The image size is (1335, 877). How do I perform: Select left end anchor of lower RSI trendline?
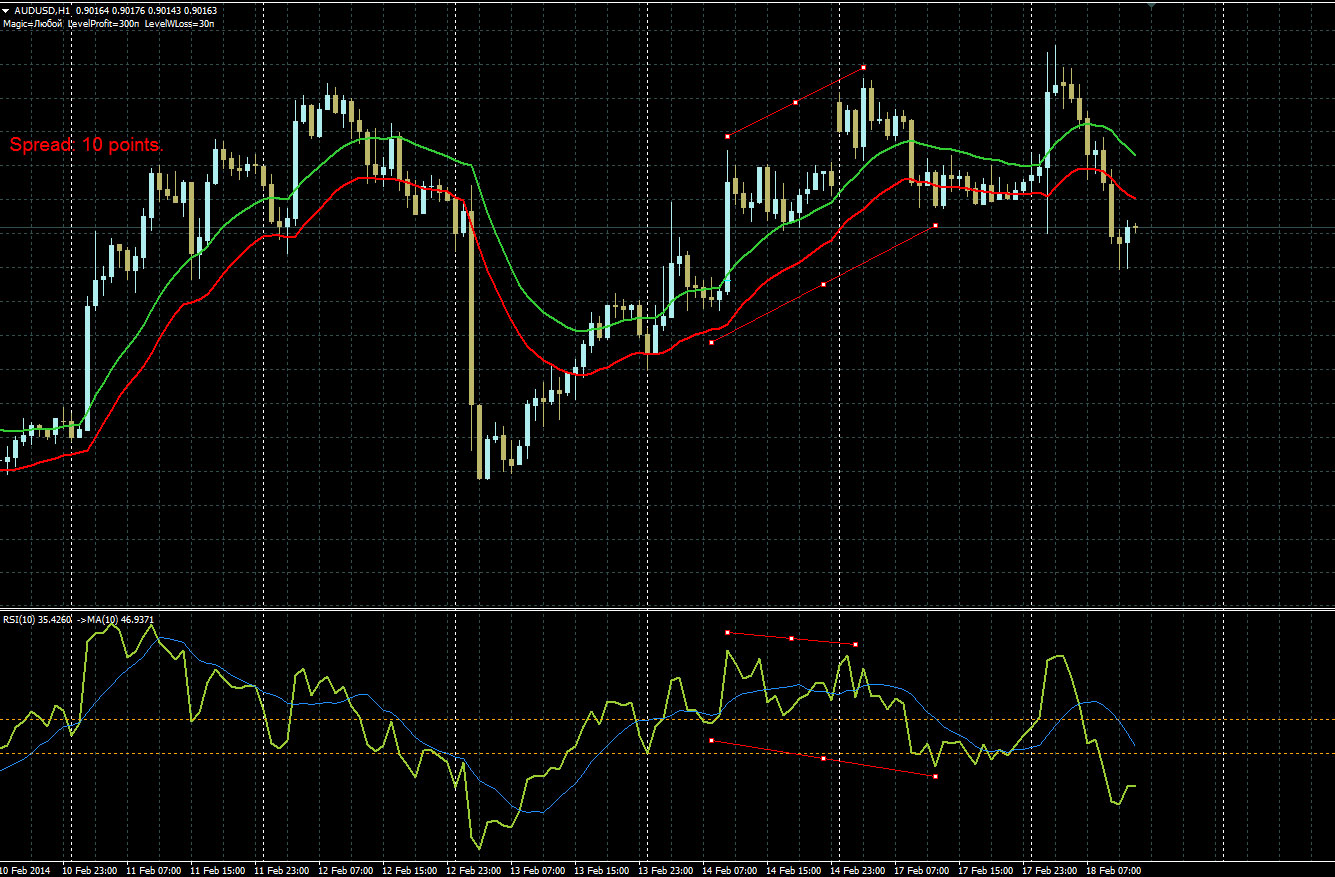711,740
